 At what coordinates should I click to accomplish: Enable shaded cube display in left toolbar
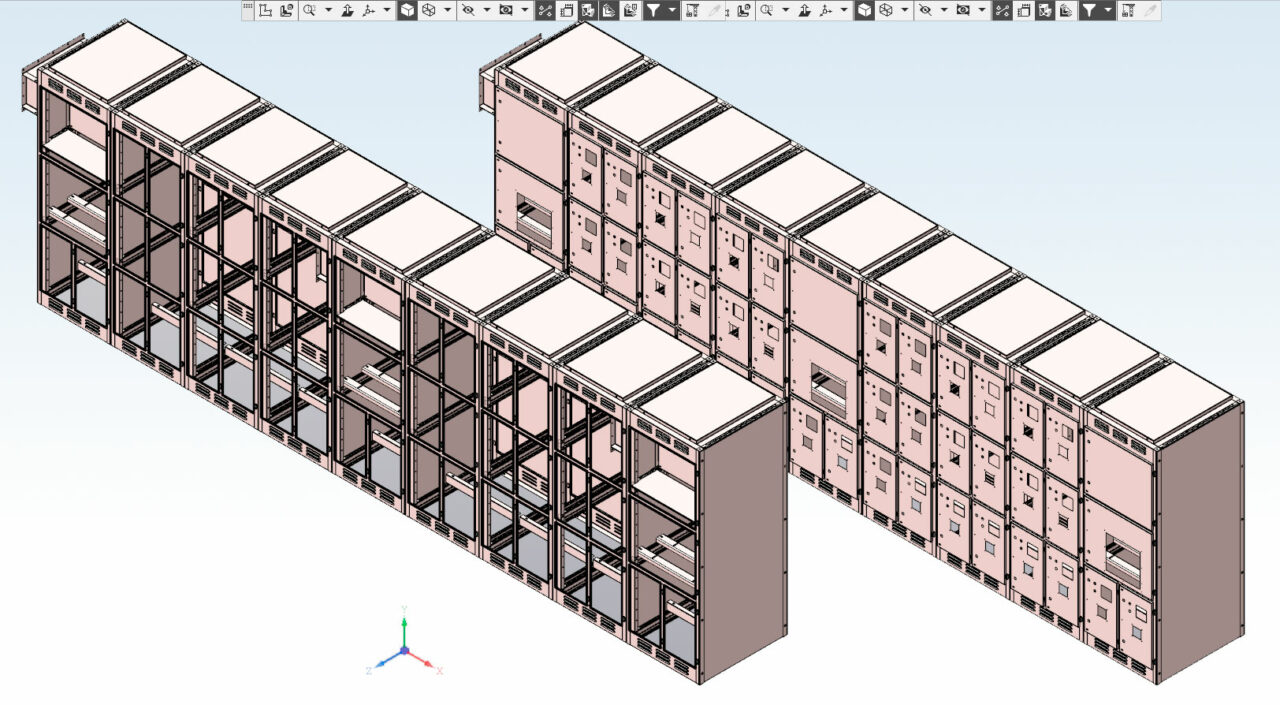407,10
